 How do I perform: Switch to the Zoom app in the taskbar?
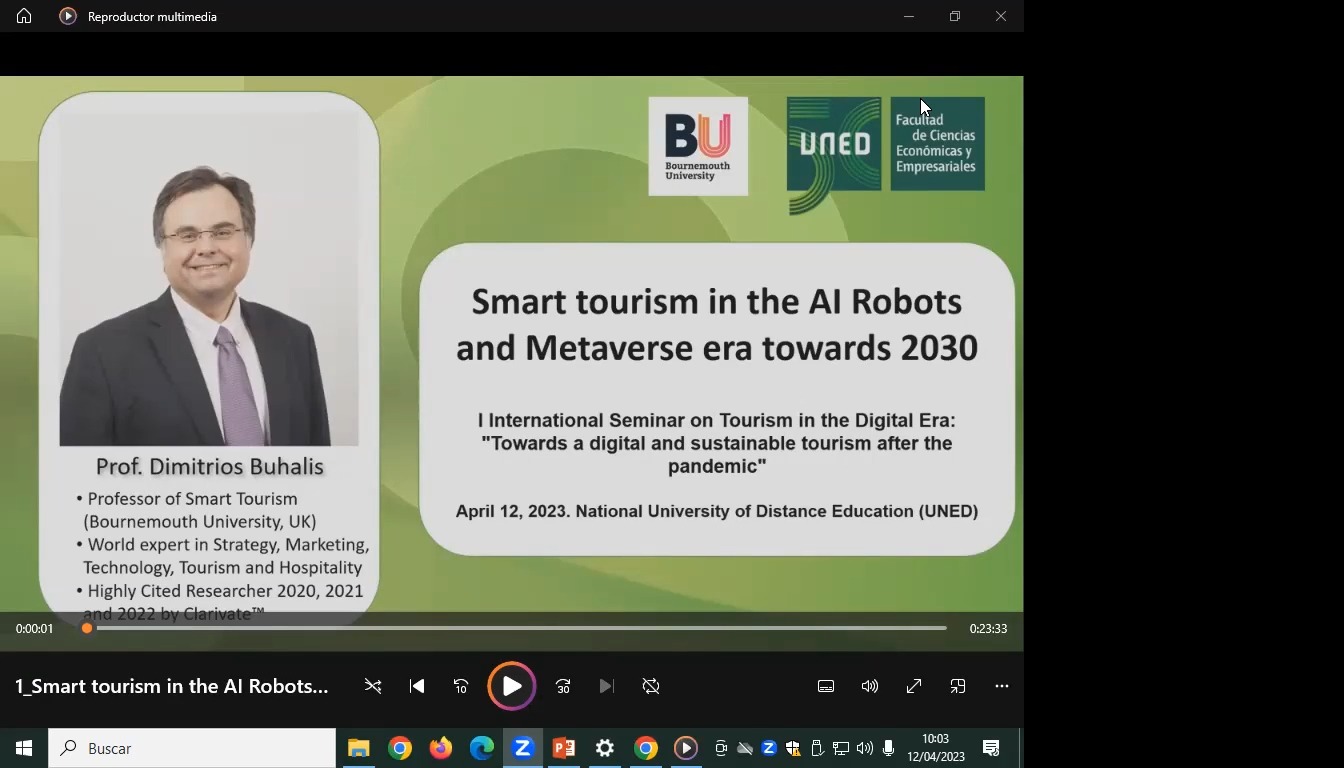click(523, 748)
